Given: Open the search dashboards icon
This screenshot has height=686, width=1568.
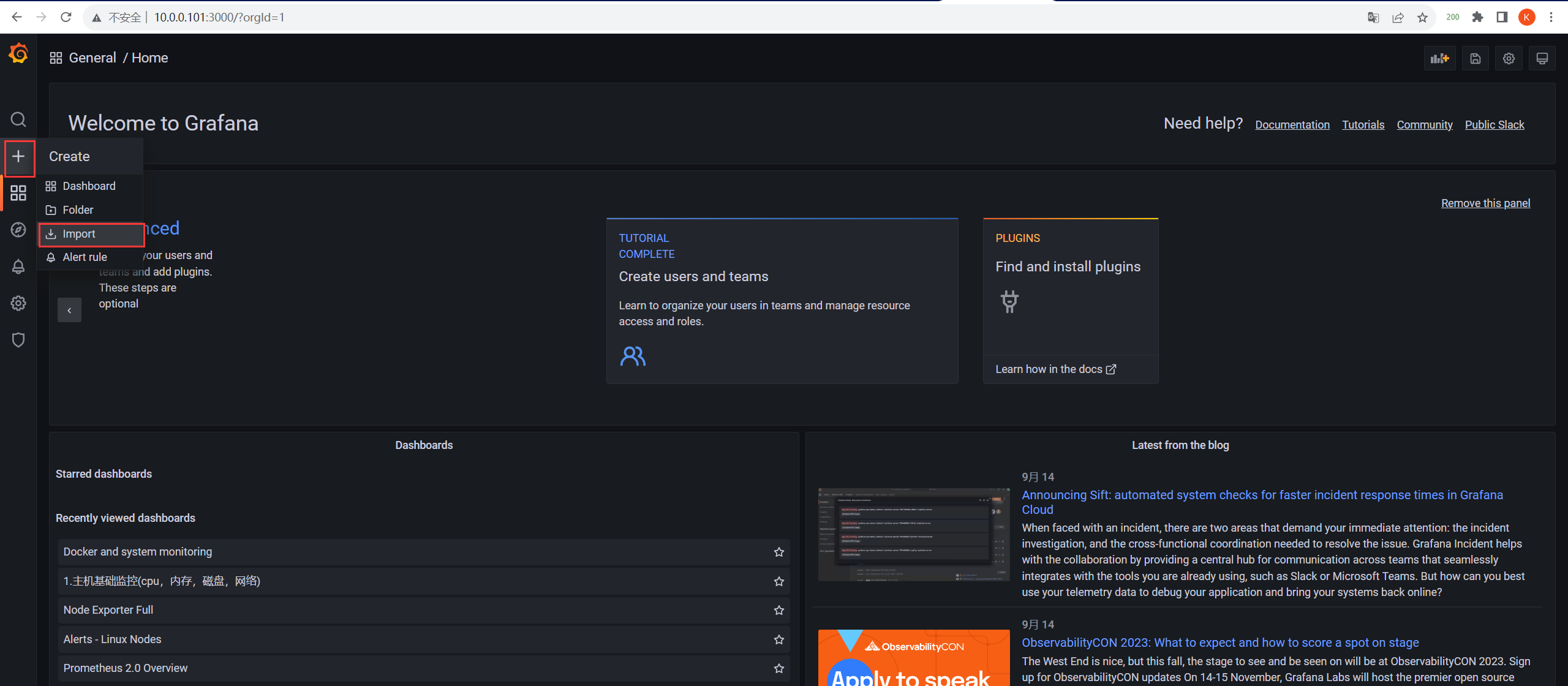Looking at the screenshot, I should tap(18, 119).
